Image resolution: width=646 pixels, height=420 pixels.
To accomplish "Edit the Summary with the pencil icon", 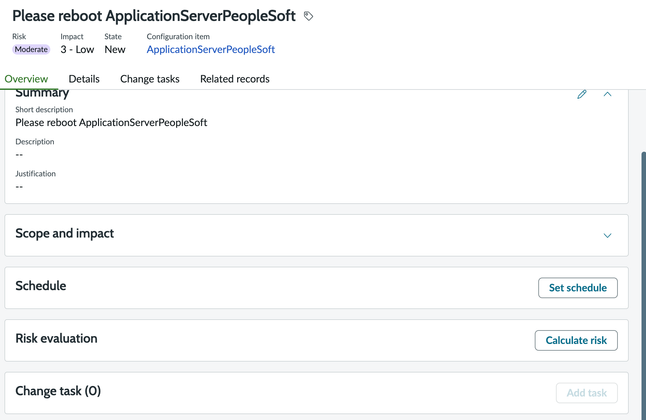I will (582, 94).
